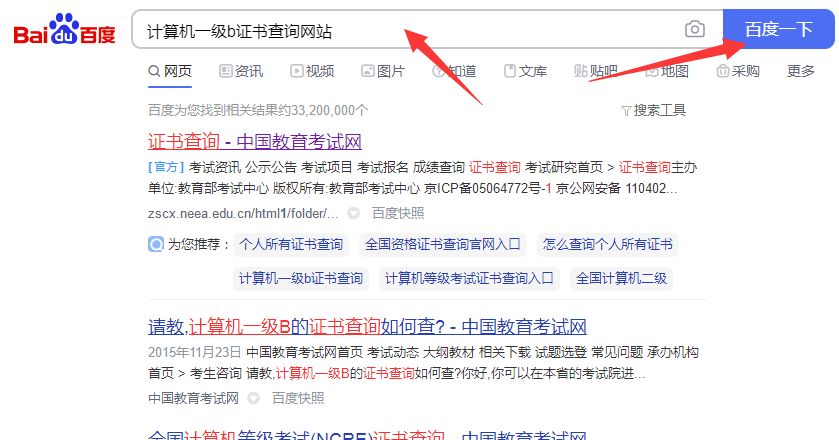Select suggestion 全国资格证书查询官网入口
839x440 pixels.
click(443, 245)
